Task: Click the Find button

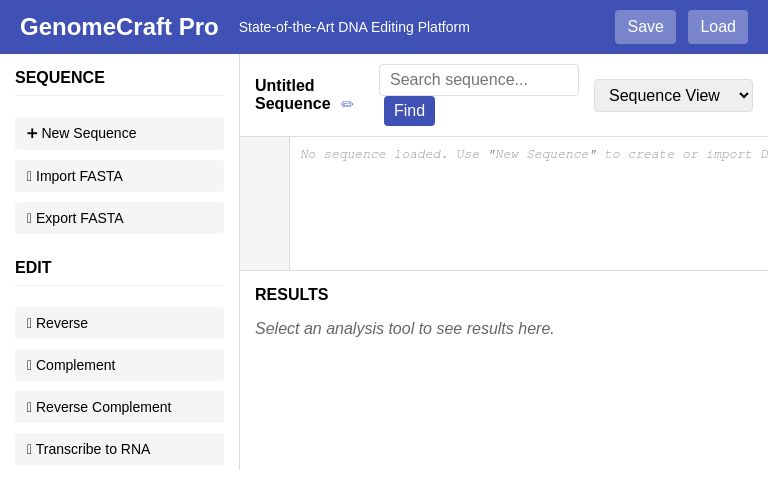Action: 409,111
